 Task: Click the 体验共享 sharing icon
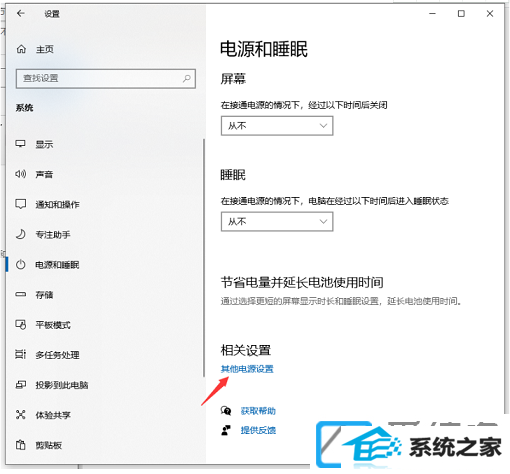21,415
